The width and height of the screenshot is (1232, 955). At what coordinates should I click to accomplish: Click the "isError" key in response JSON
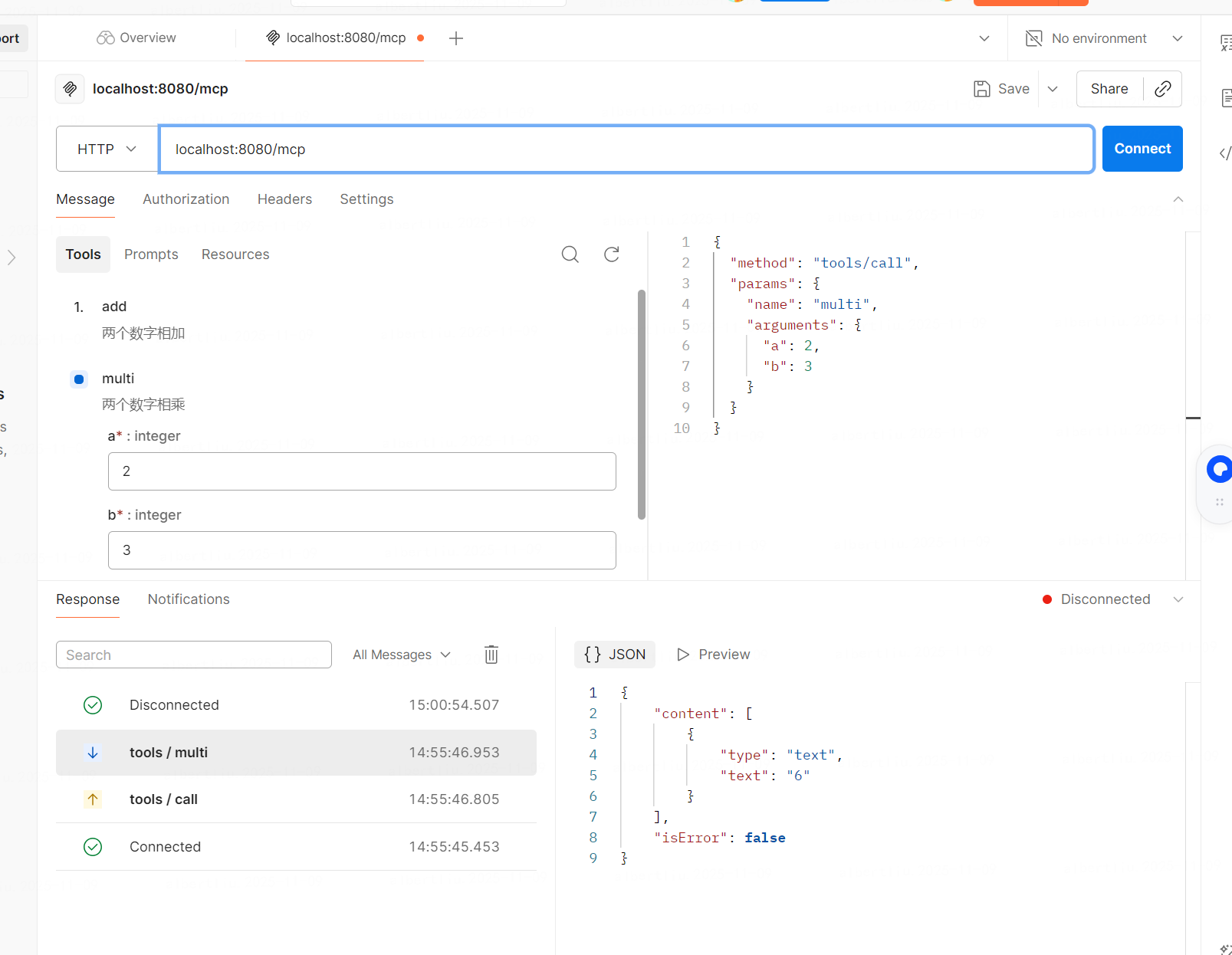[x=690, y=838]
